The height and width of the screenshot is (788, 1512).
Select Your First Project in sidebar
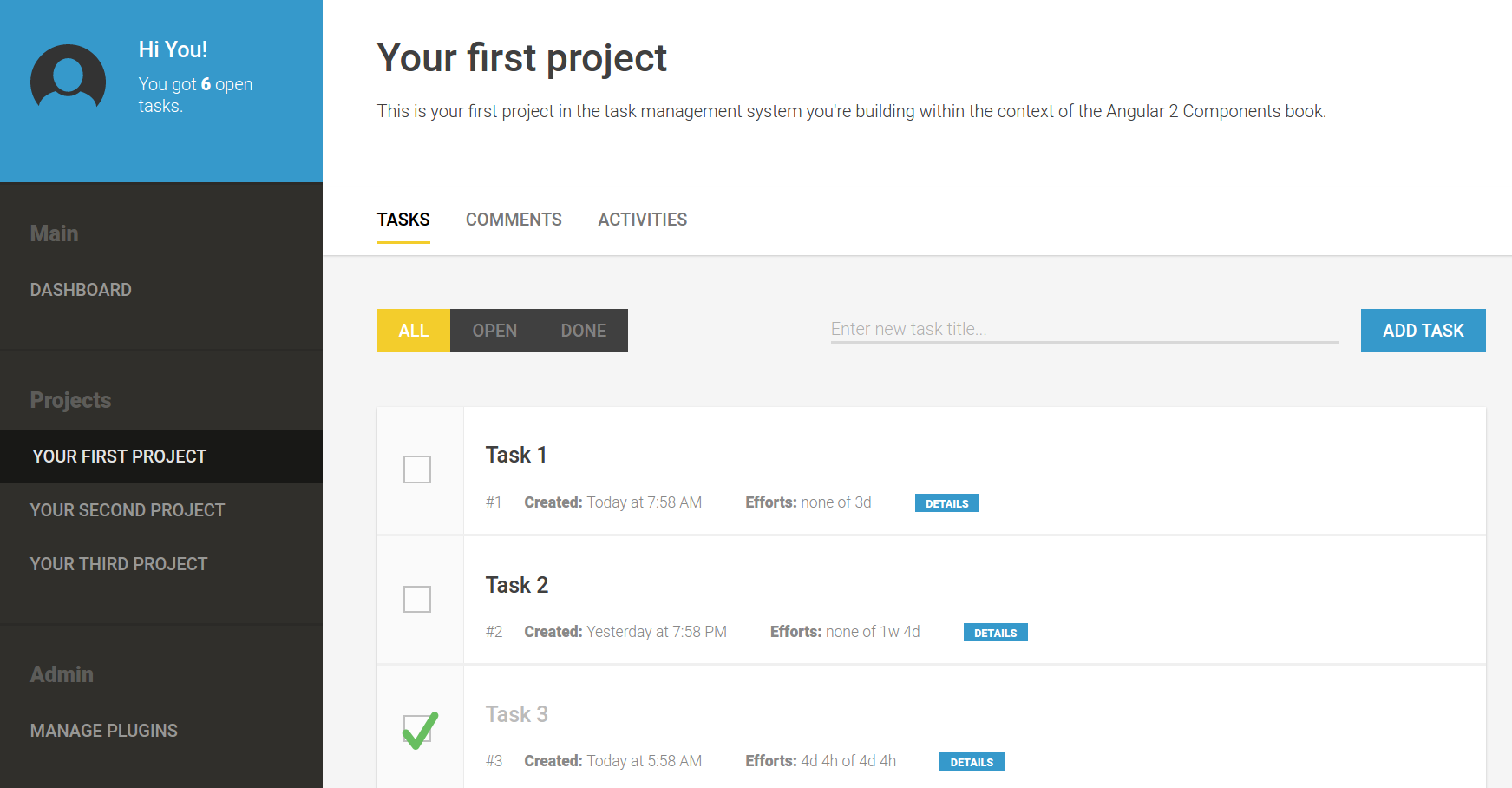coord(120,456)
